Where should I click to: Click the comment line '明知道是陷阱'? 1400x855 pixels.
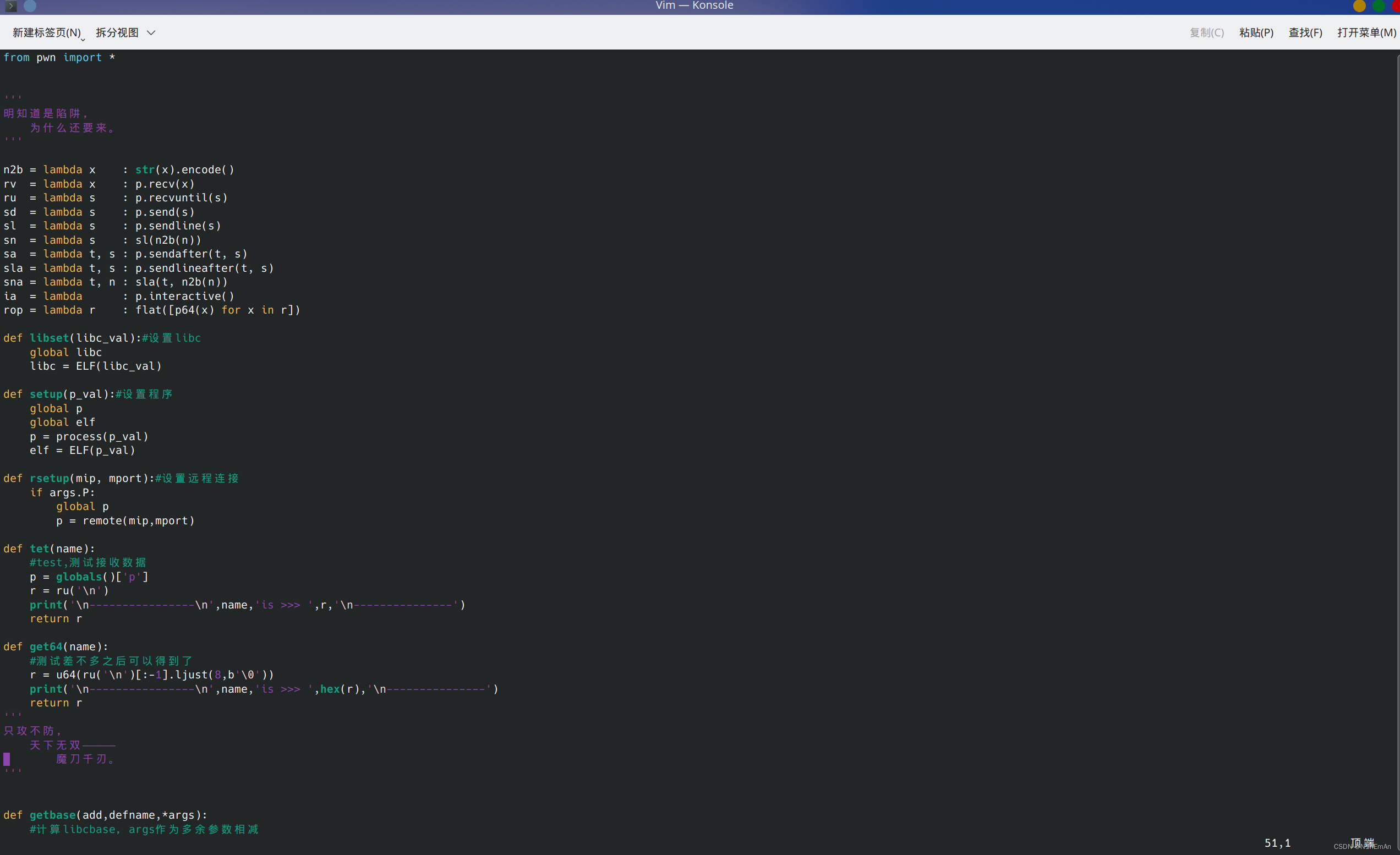pos(46,114)
